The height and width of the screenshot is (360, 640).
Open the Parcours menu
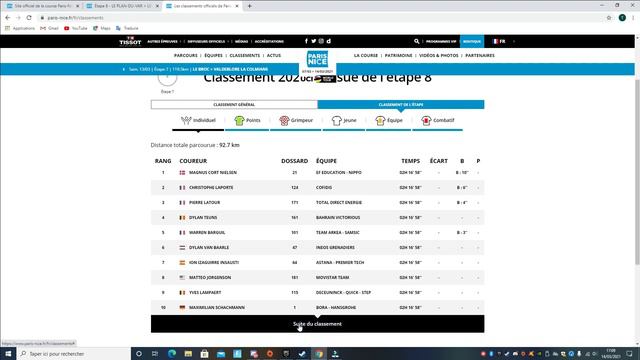coord(186,56)
